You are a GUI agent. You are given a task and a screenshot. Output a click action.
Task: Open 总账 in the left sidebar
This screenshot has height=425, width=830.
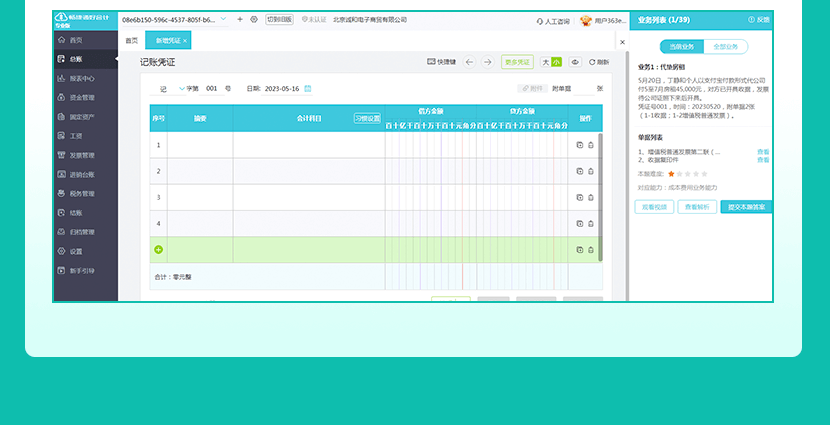point(76,59)
